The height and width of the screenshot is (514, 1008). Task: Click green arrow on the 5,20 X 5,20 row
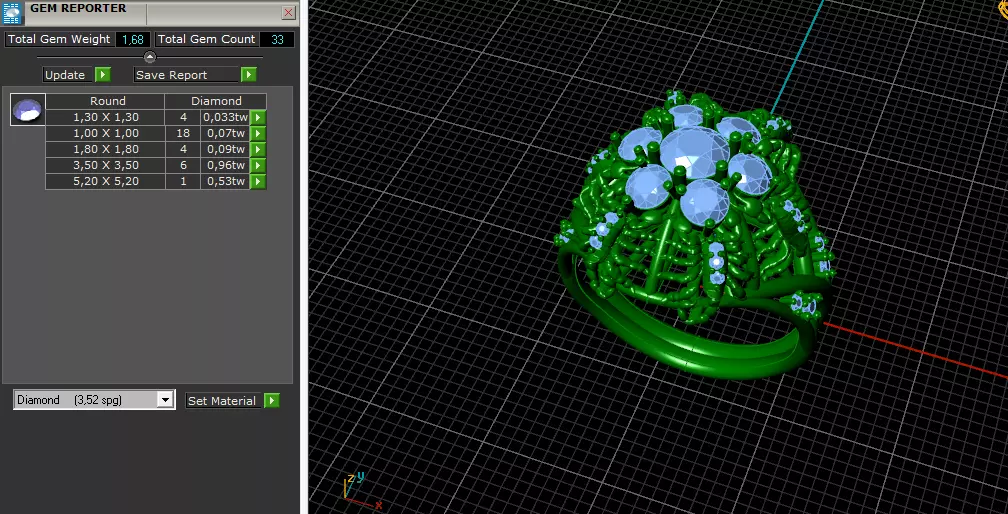pyautogui.click(x=258, y=181)
